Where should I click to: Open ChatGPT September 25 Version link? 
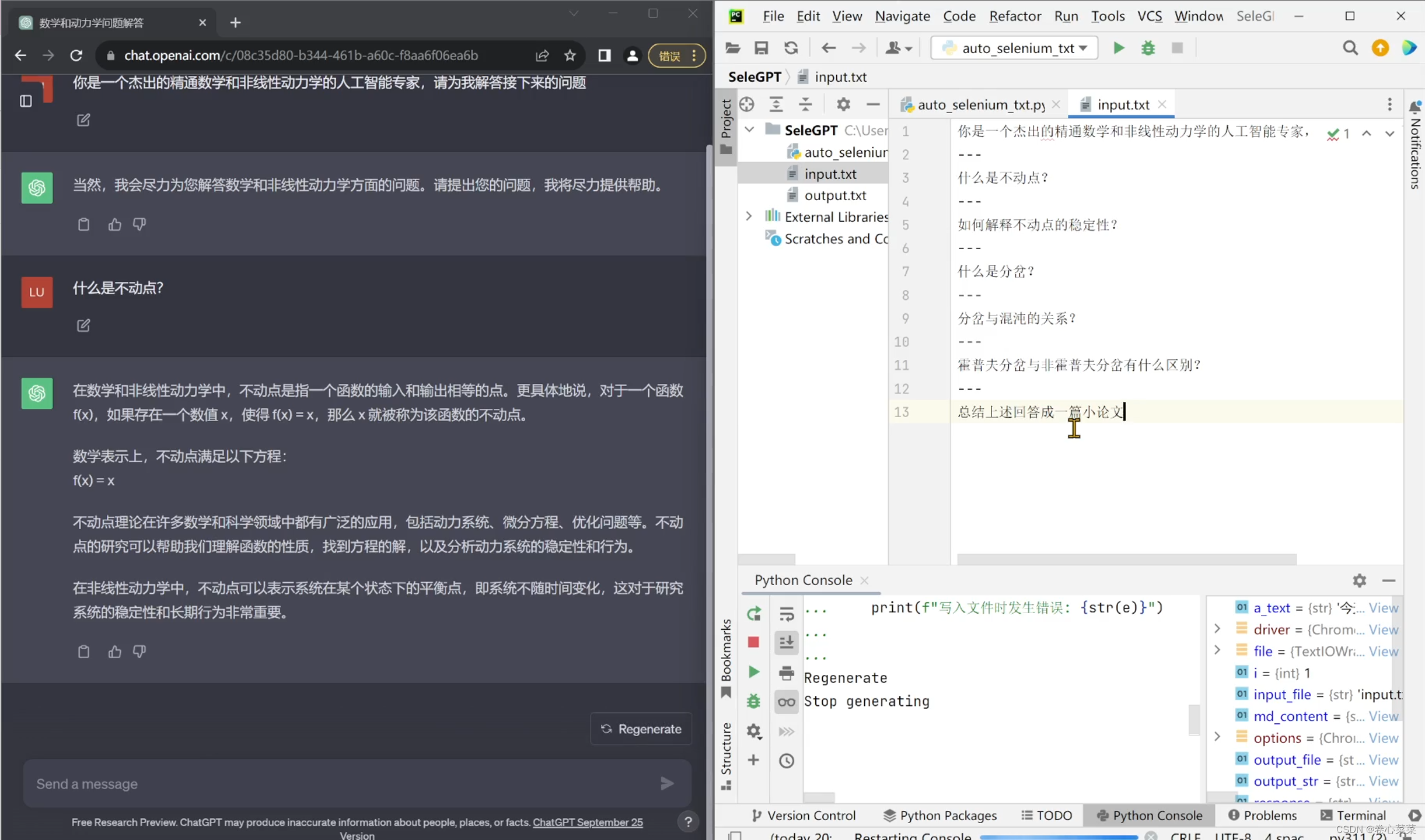(x=587, y=822)
